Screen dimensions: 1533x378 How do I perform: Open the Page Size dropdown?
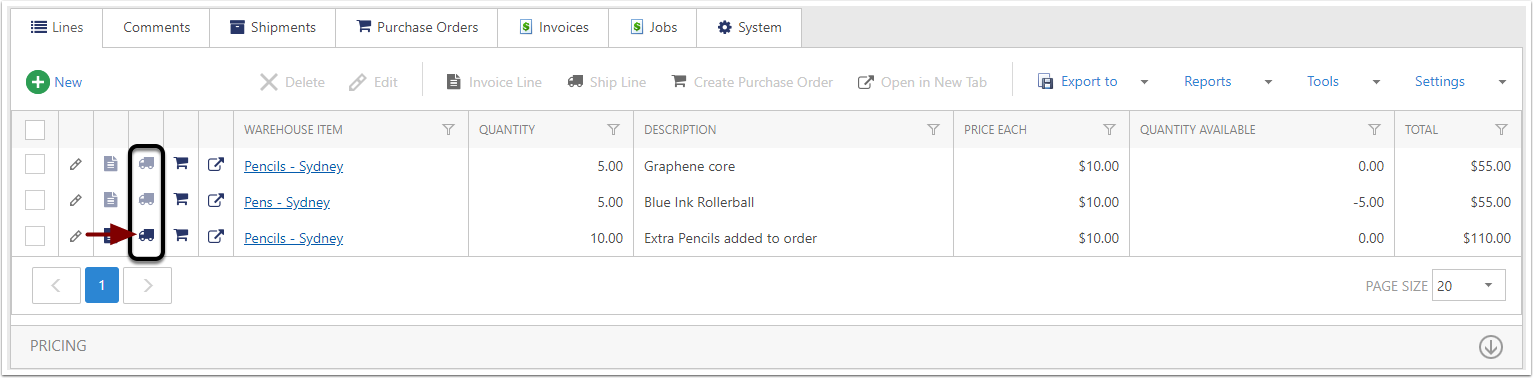click(1469, 285)
